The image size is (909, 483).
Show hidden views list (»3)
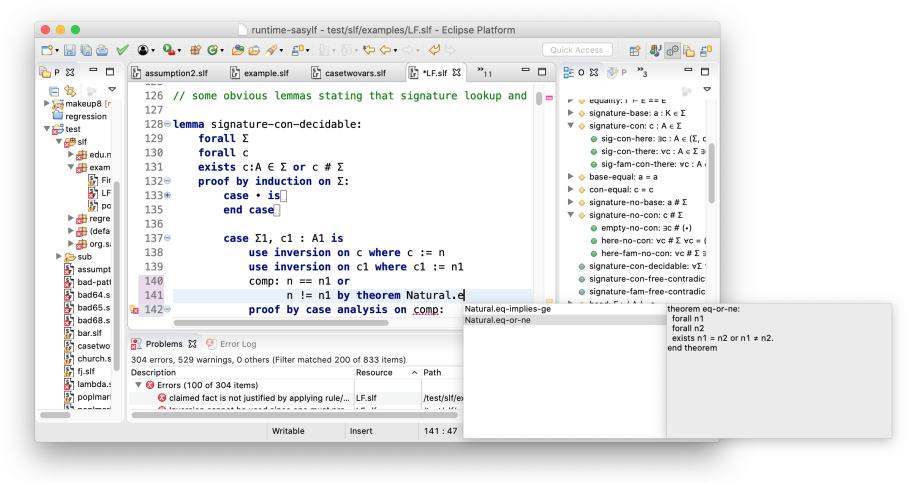pos(642,72)
